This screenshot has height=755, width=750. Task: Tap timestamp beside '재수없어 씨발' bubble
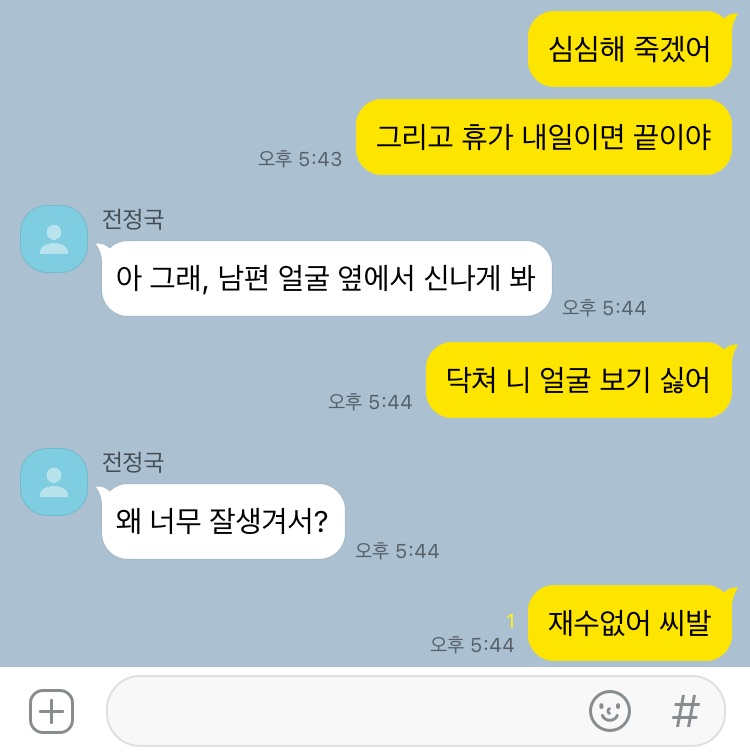click(x=472, y=645)
